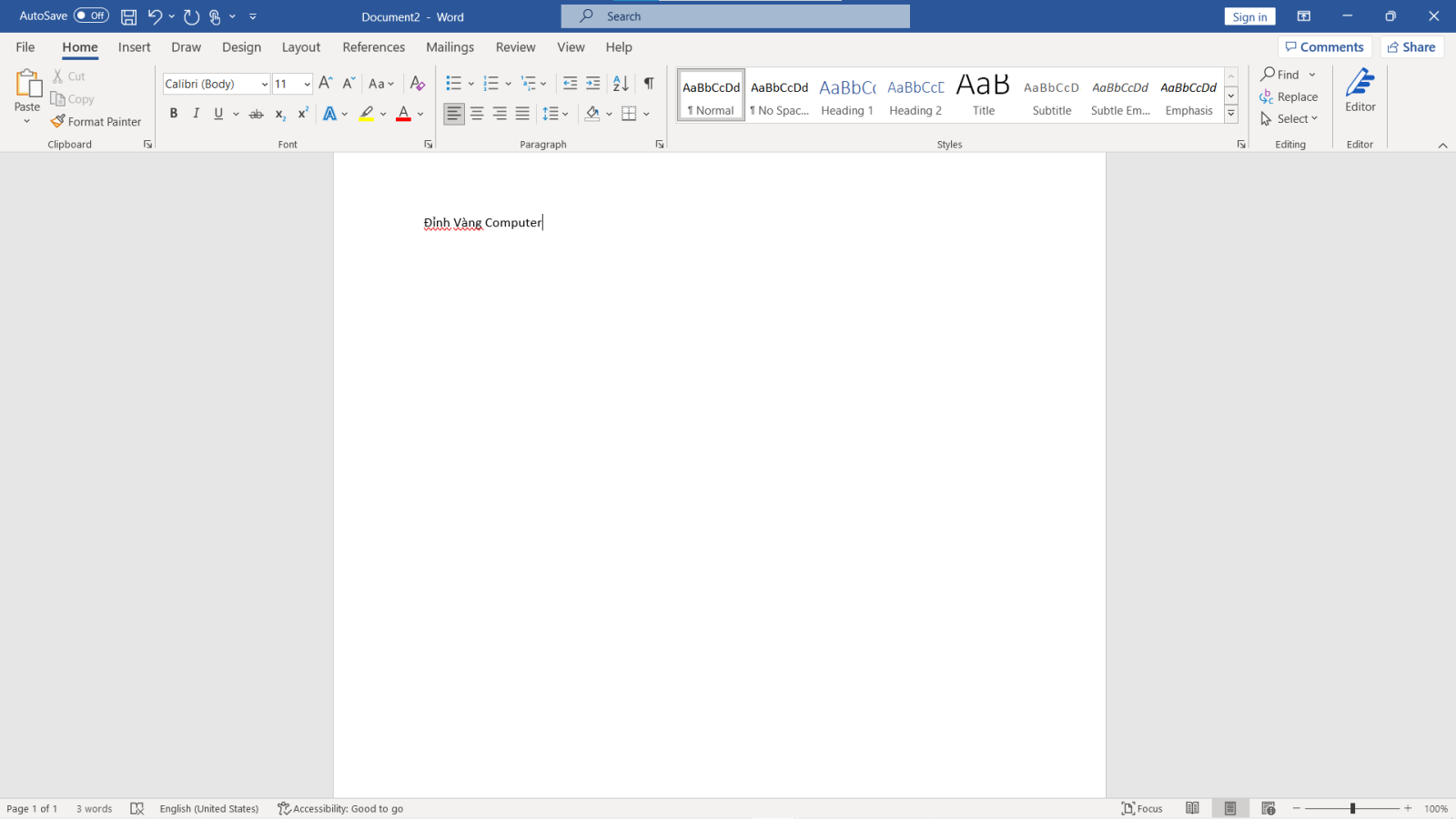This screenshot has width=1456, height=819.
Task: Switch to Print Layout view
Action: (1230, 808)
